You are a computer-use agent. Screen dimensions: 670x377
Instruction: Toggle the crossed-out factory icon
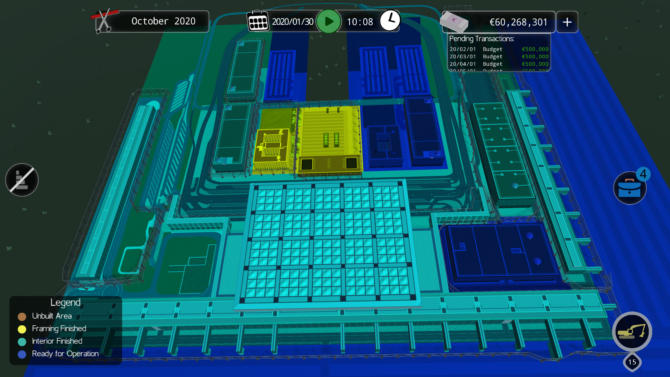[22, 180]
